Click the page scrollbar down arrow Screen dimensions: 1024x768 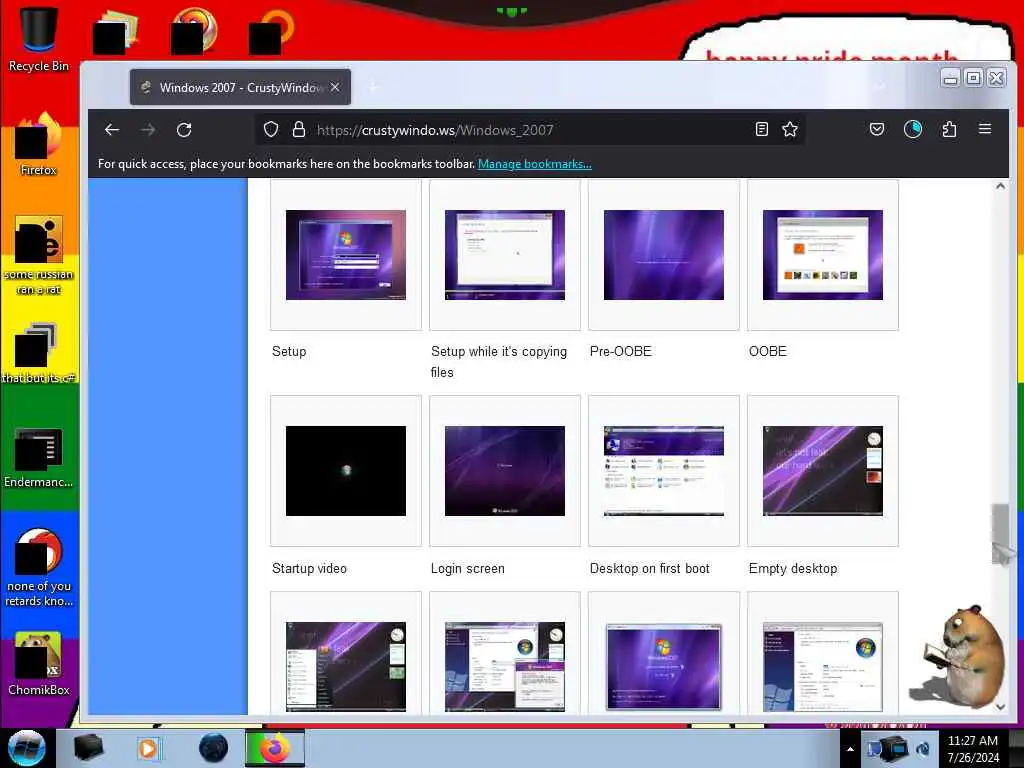click(1000, 707)
